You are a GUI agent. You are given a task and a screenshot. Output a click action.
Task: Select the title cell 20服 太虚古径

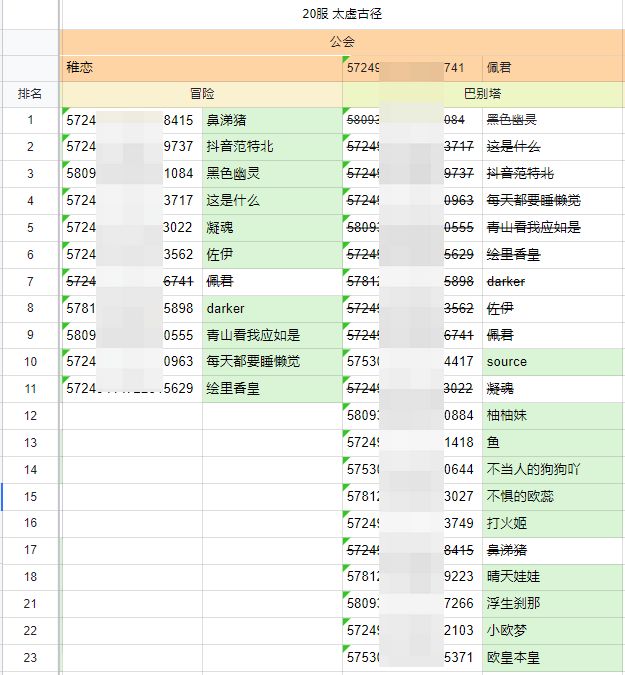click(x=342, y=14)
